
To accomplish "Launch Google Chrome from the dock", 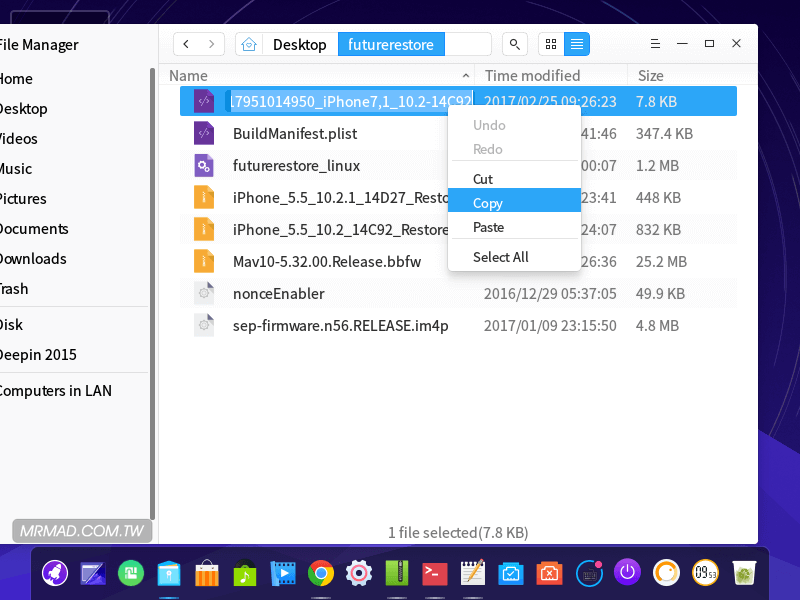I will tap(321, 573).
